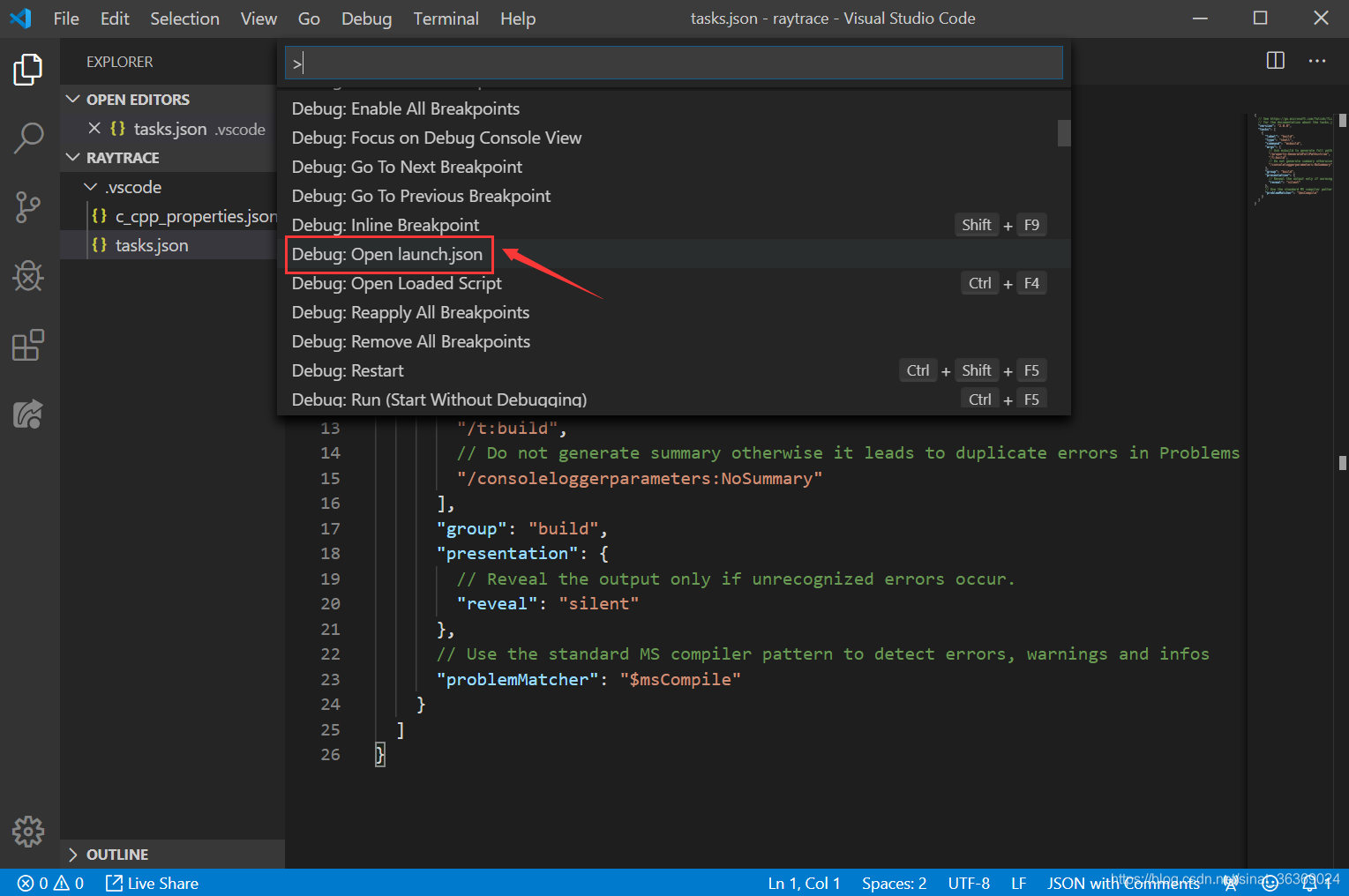Choose Debug: Reapply All Breakpoints
The width and height of the screenshot is (1349, 896).
(x=674, y=312)
